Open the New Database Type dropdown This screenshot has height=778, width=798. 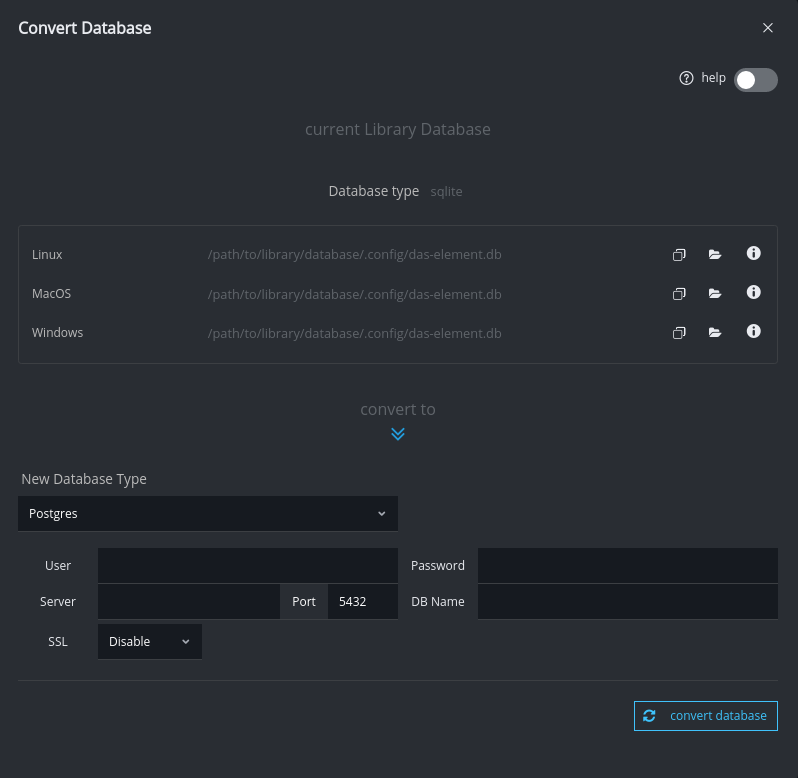click(x=208, y=513)
